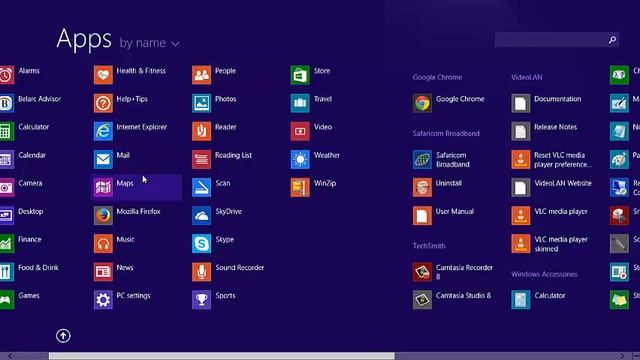Launch WinZip

tap(313, 187)
